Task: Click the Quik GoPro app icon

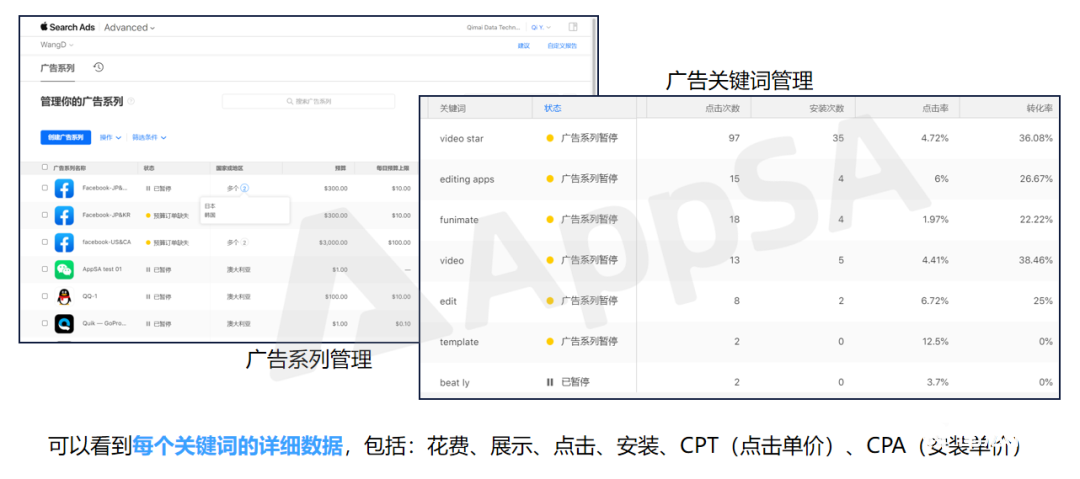Action: 64,323
